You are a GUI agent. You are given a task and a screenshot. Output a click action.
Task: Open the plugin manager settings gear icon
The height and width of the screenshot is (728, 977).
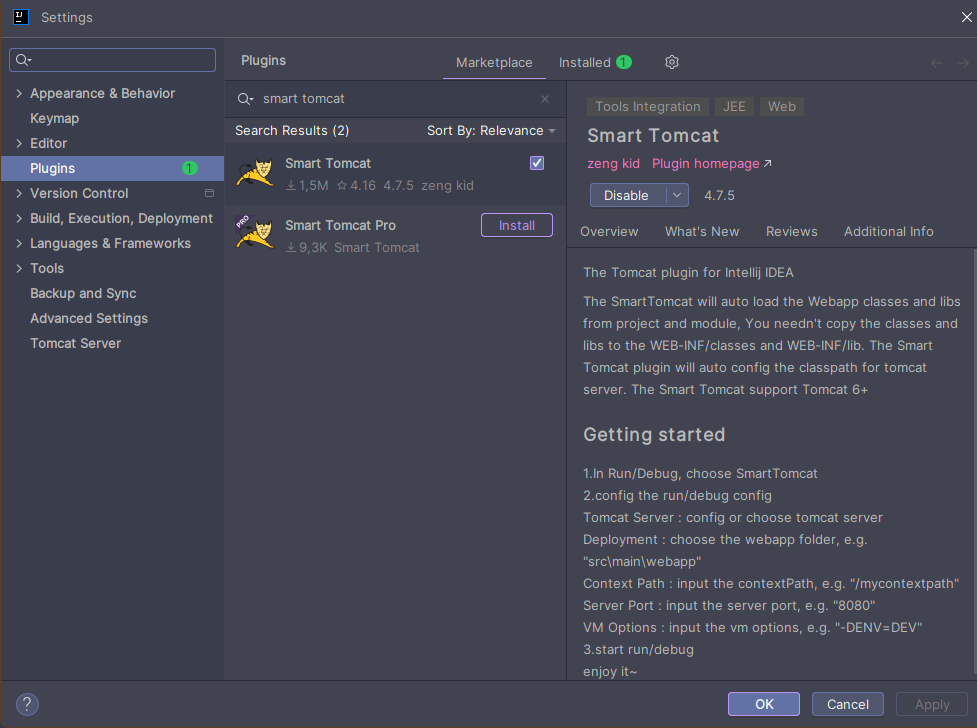pos(671,62)
